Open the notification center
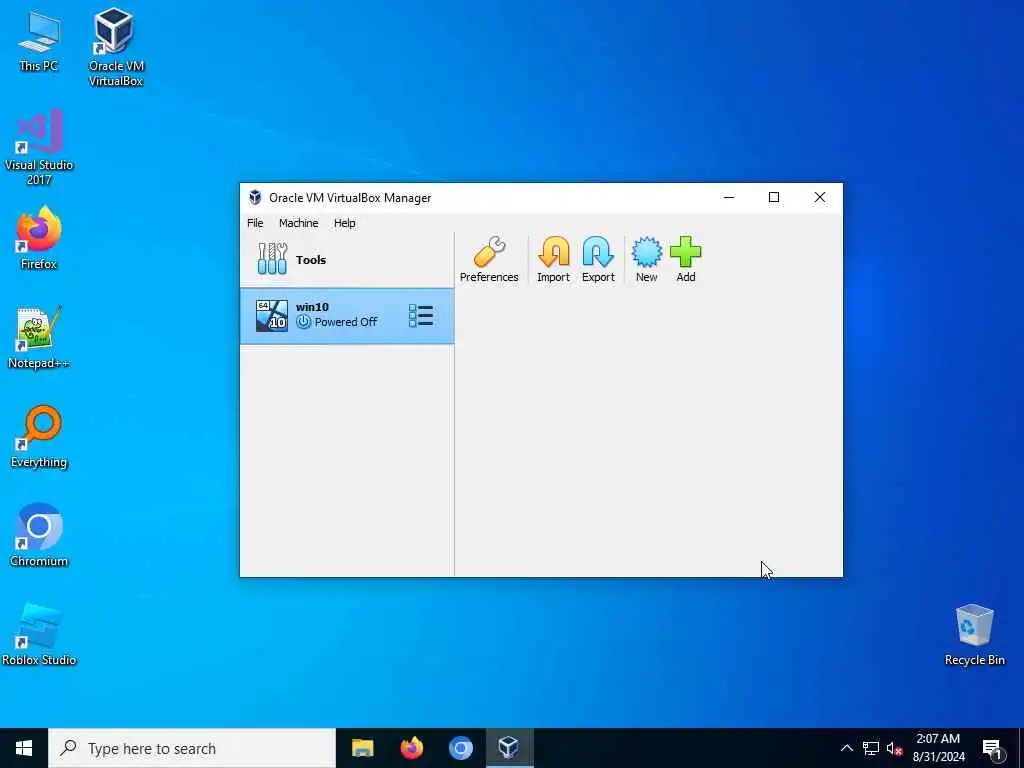1024x768 pixels. click(x=993, y=749)
